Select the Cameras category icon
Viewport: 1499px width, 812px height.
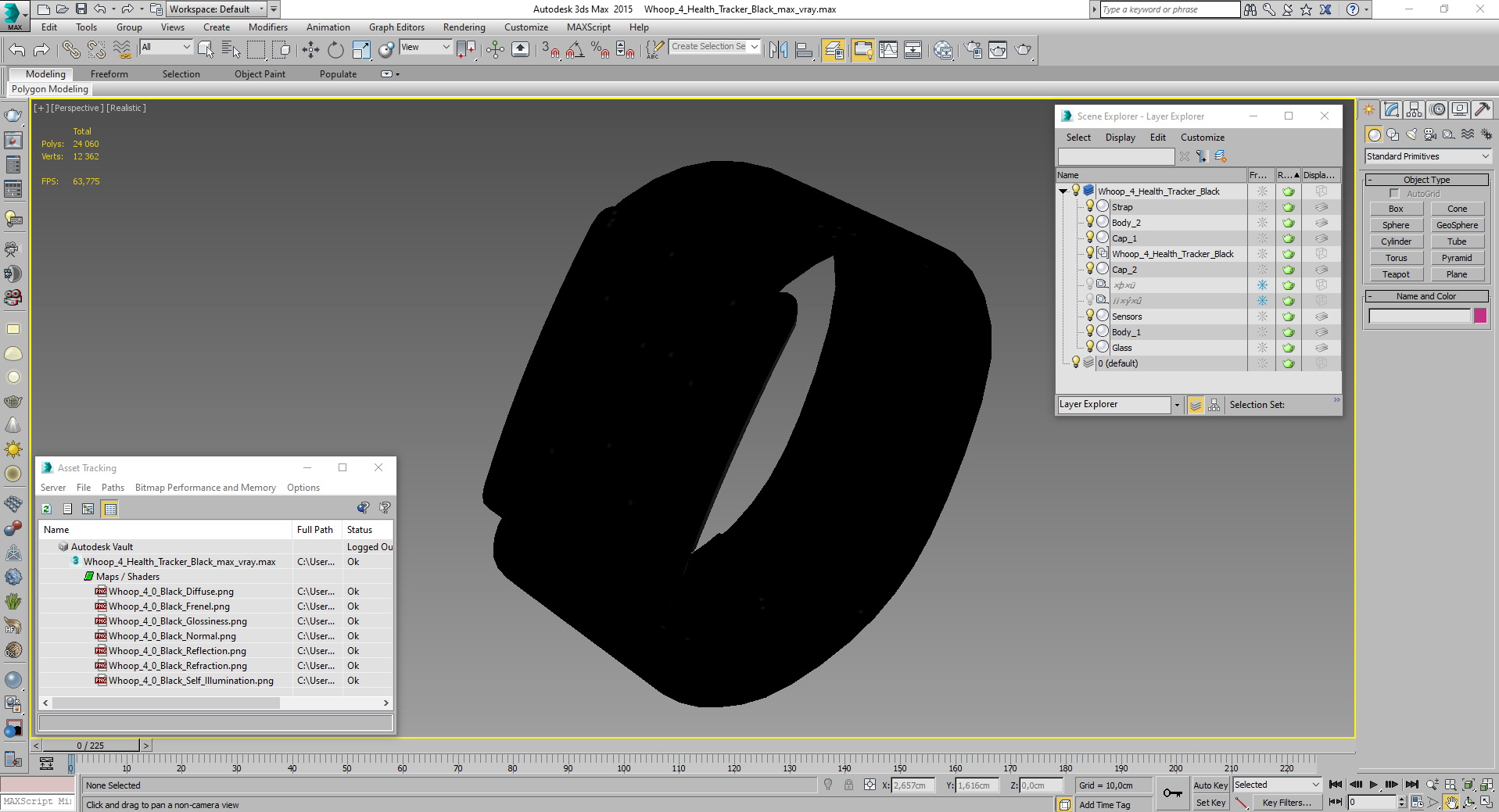tap(1430, 134)
